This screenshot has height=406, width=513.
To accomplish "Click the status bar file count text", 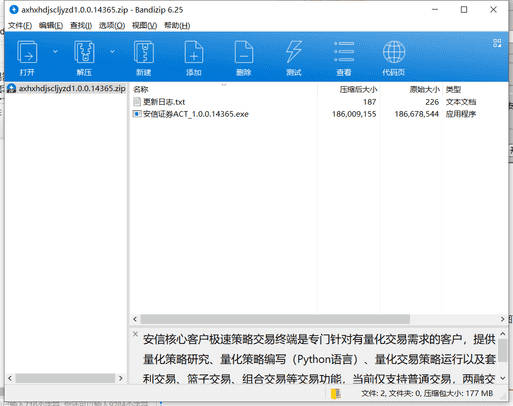I will 427,394.
